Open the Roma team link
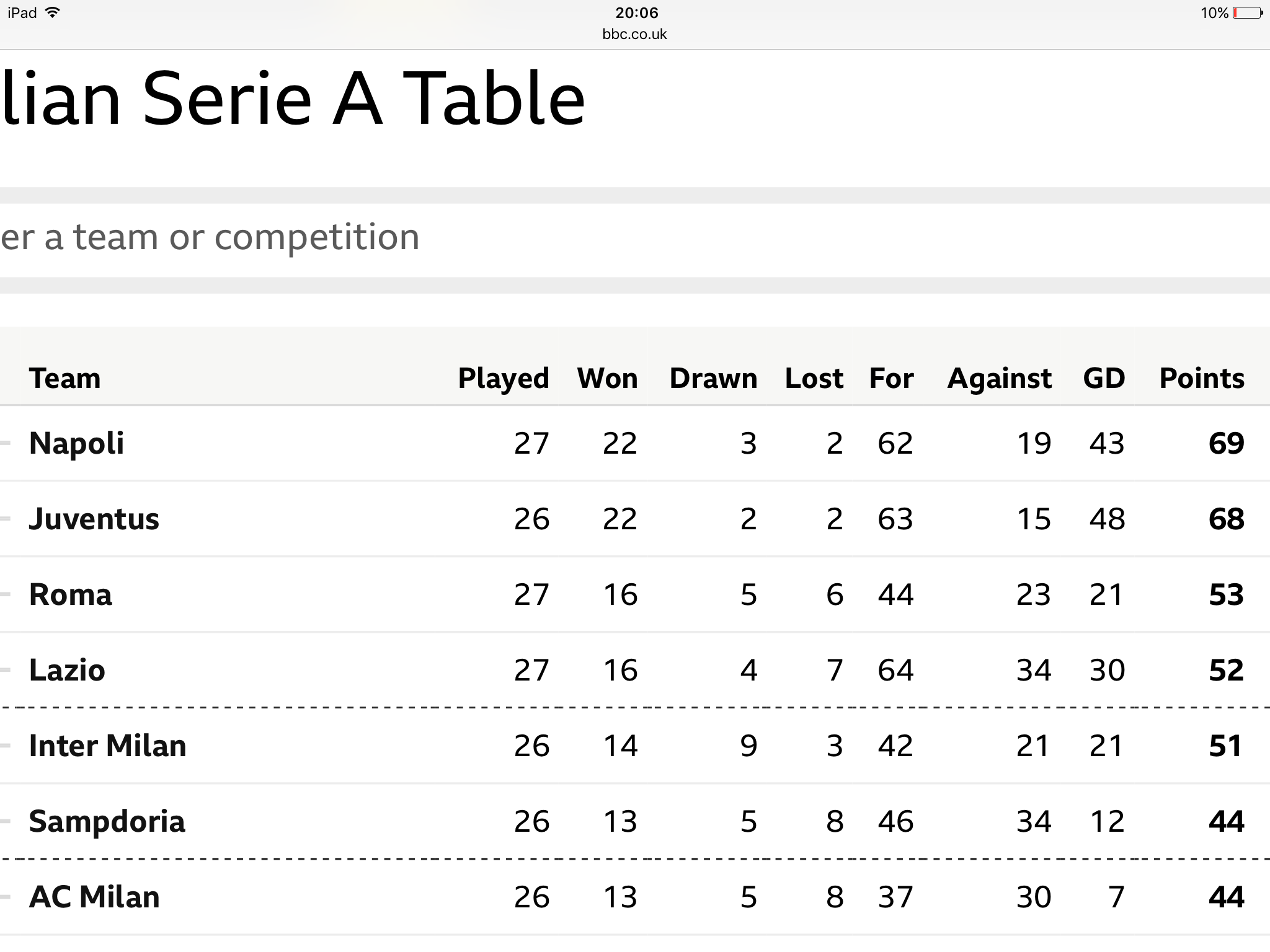The image size is (1270, 952). click(x=71, y=594)
